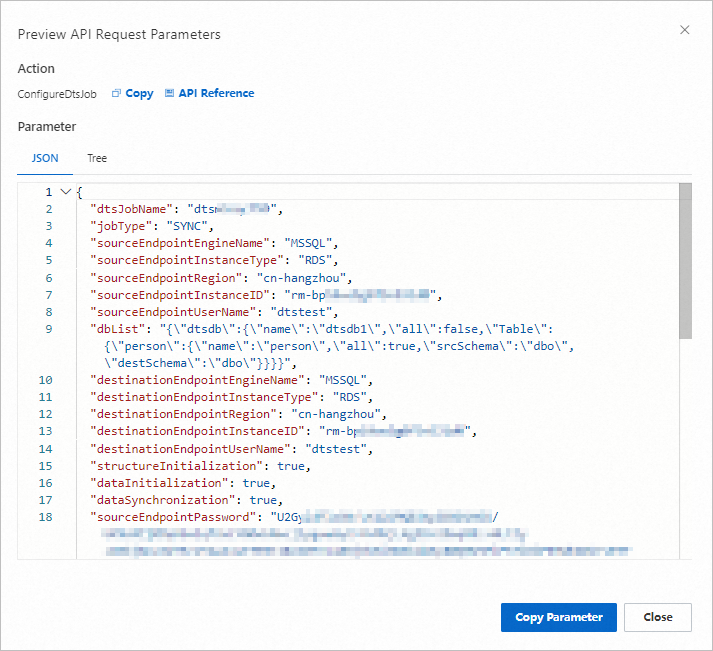Click the "sourceEndpointPassword" key
The height and width of the screenshot is (651, 713).
click(x=173, y=517)
